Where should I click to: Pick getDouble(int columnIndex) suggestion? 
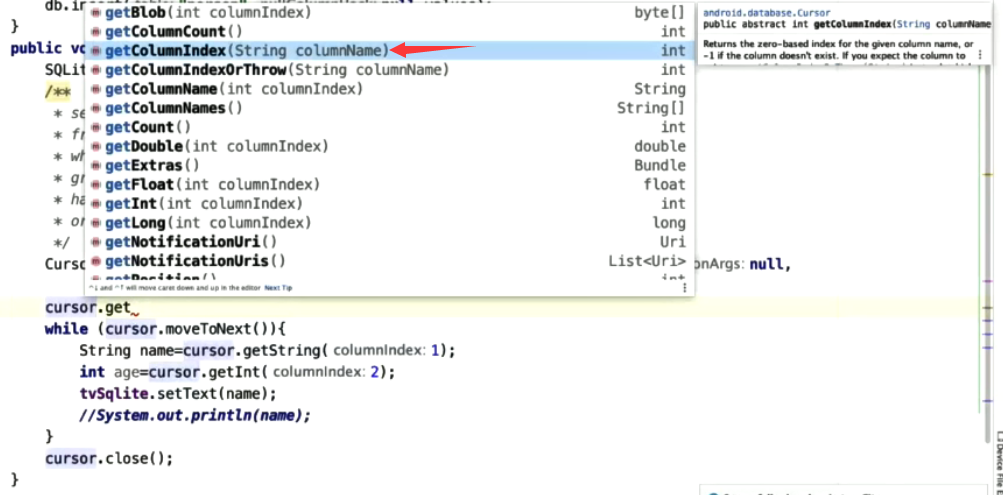pos(389,146)
